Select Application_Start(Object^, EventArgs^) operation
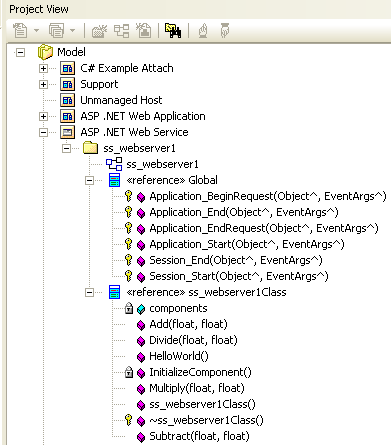The height and width of the screenshot is (445, 391). coord(247,244)
